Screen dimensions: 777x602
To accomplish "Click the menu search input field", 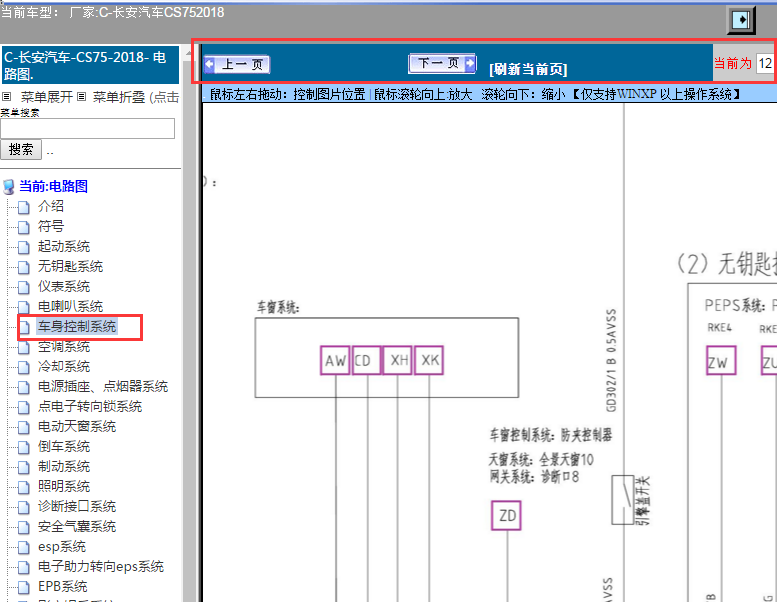I will pos(87,128).
